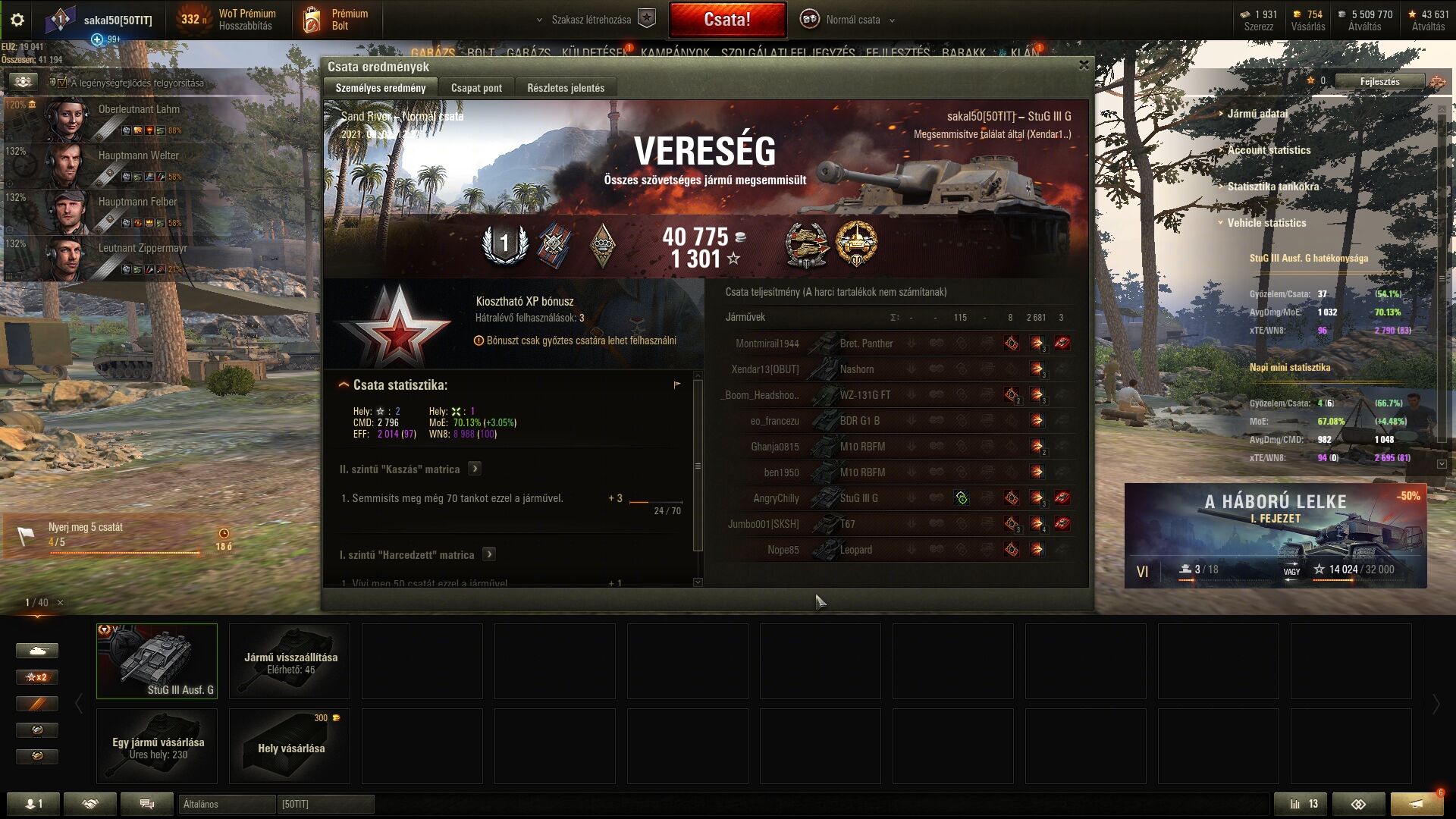Screen dimensions: 1456x819
Task: Click the tank filter icon beside carousel
Action: [37, 651]
